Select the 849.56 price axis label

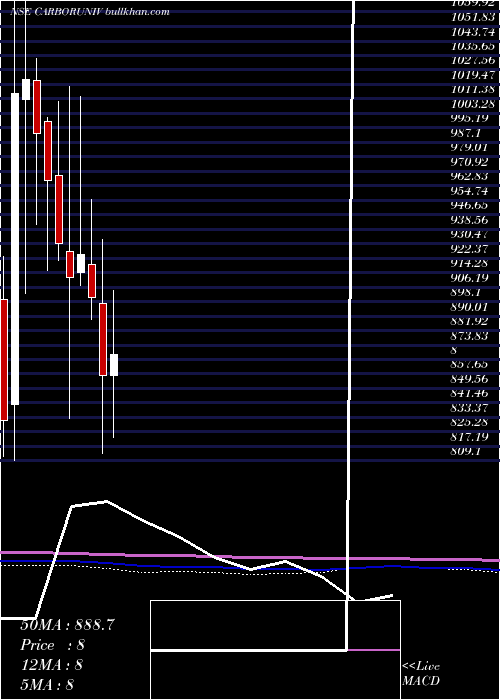point(470,379)
